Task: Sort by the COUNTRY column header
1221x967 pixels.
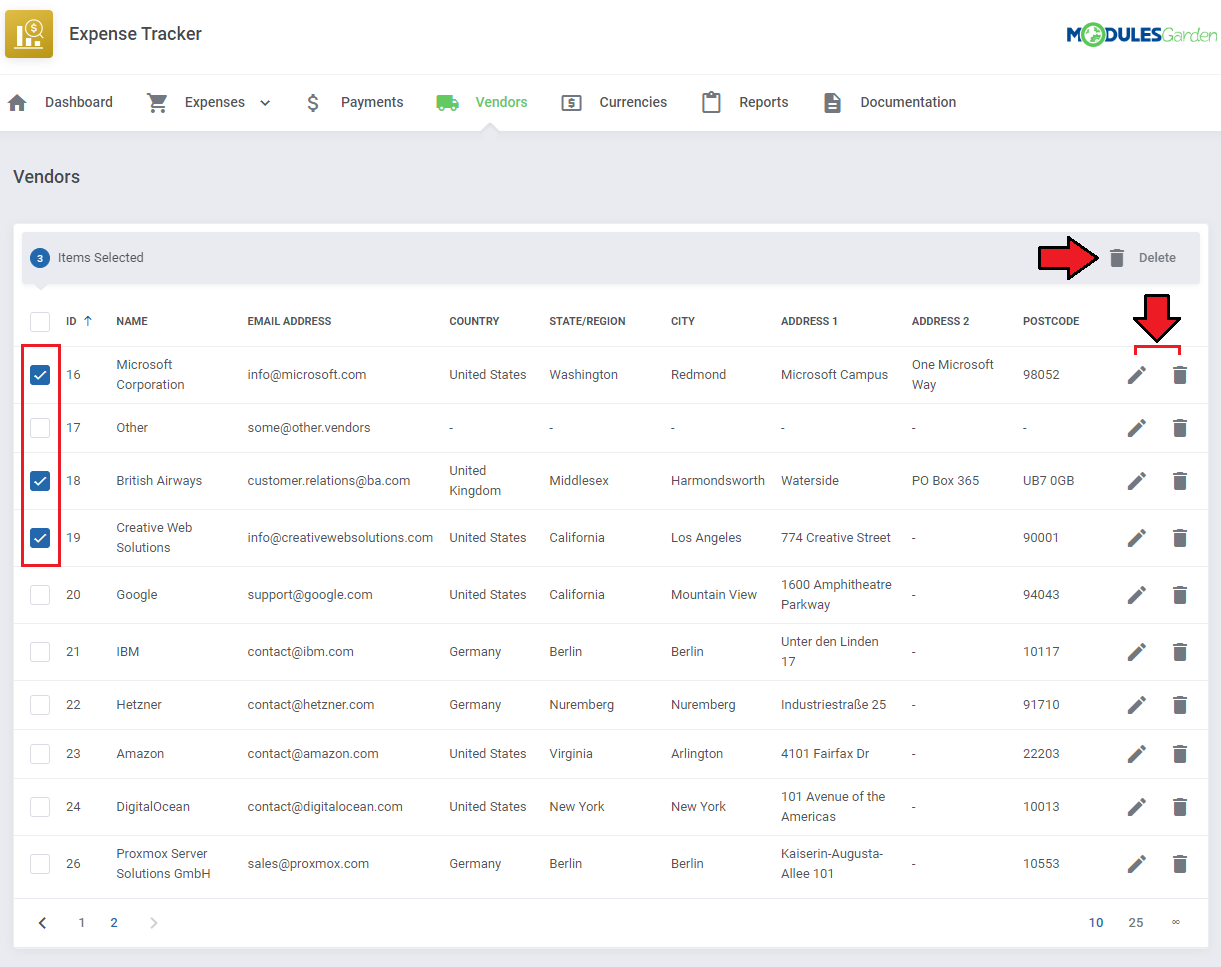Action: coord(474,321)
